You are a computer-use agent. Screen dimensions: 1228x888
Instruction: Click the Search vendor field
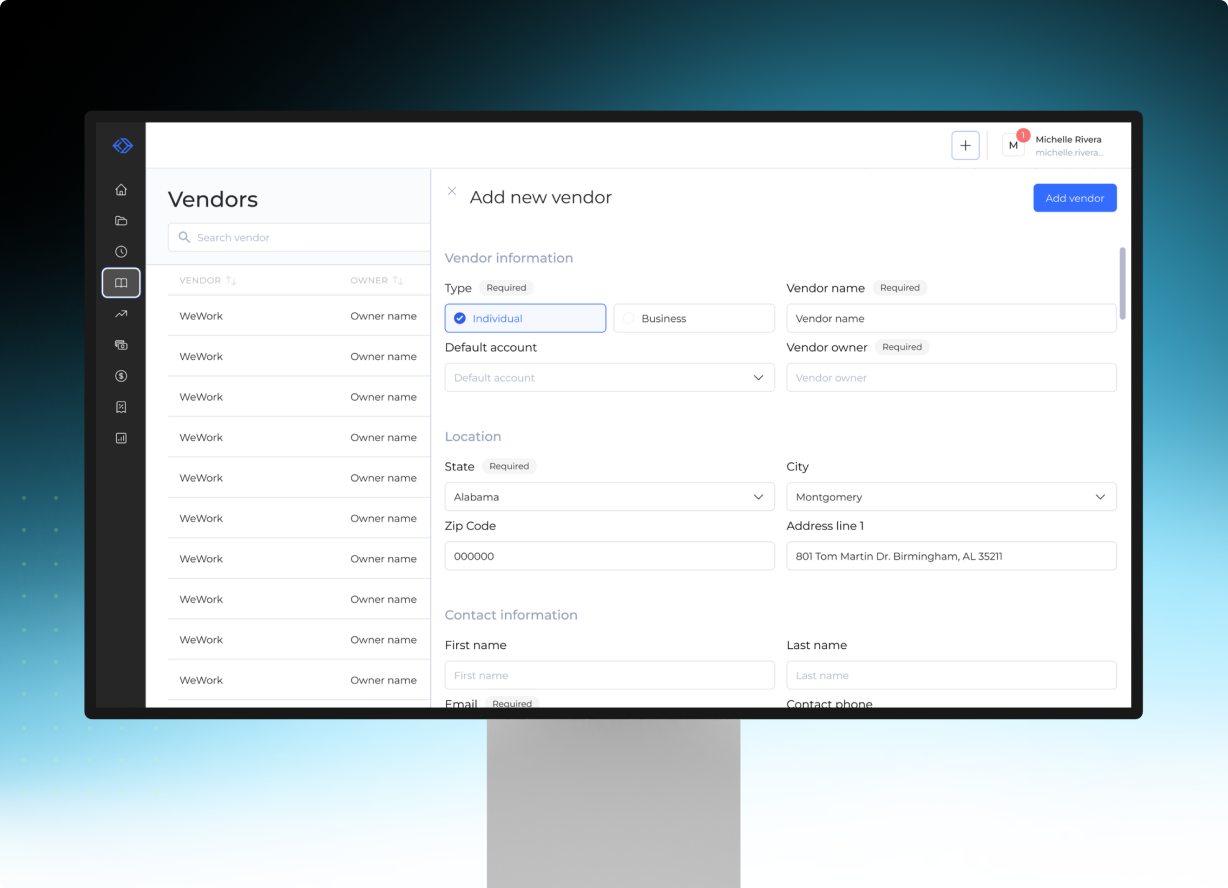tap(300, 238)
